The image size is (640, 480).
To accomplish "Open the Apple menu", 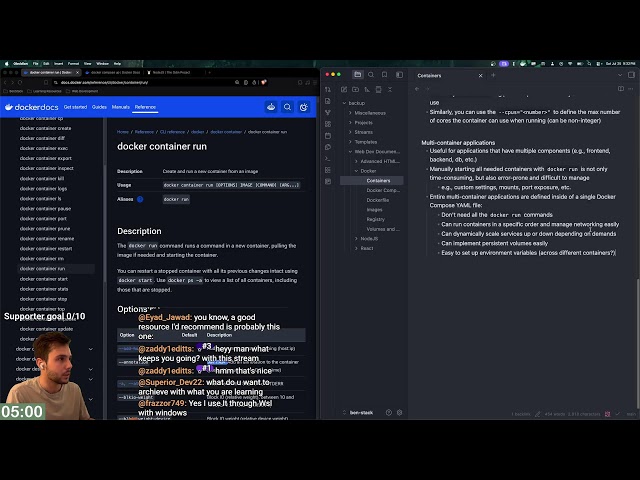I will click(6, 64).
